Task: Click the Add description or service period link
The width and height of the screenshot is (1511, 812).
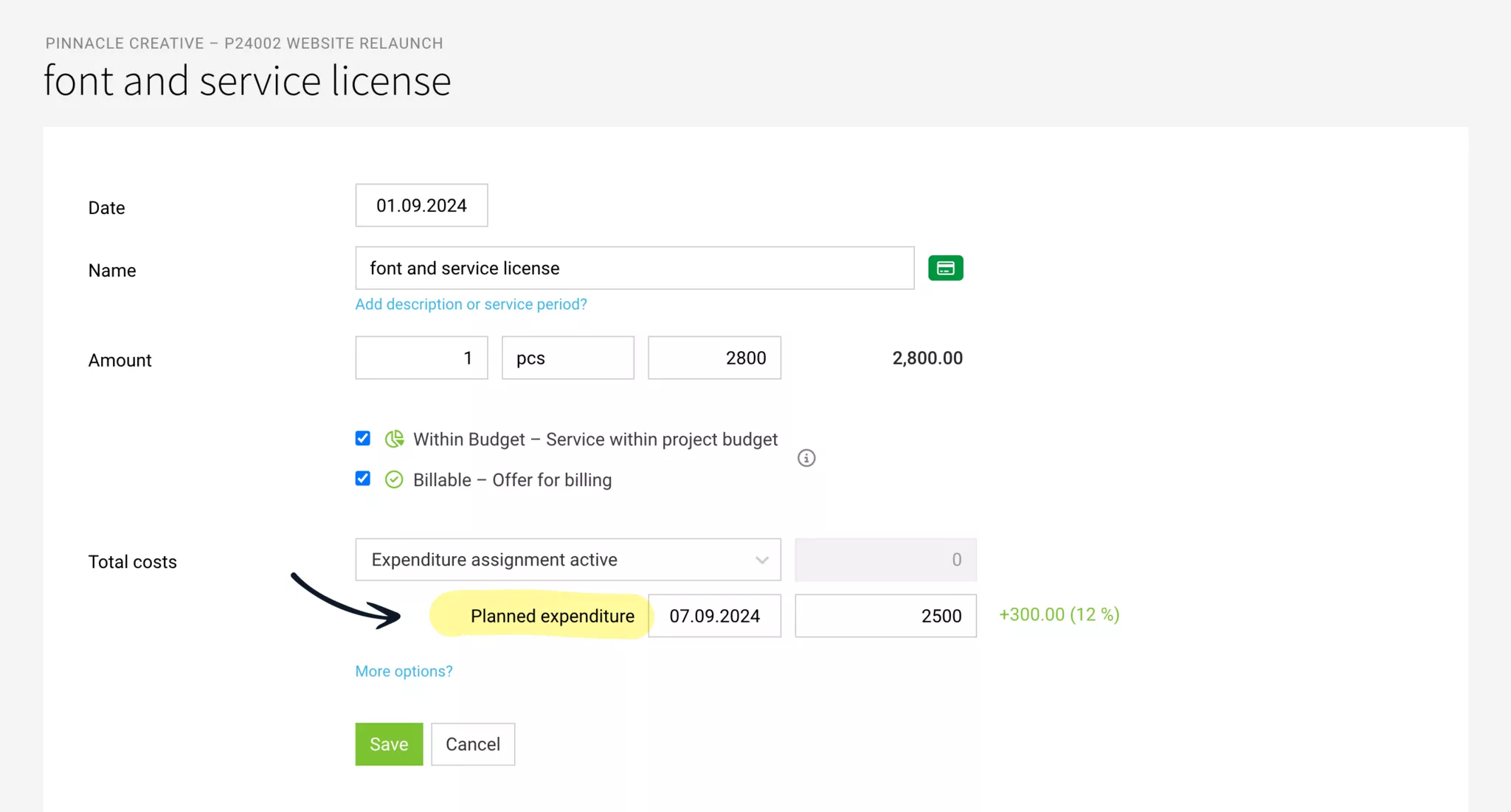Action: point(470,304)
